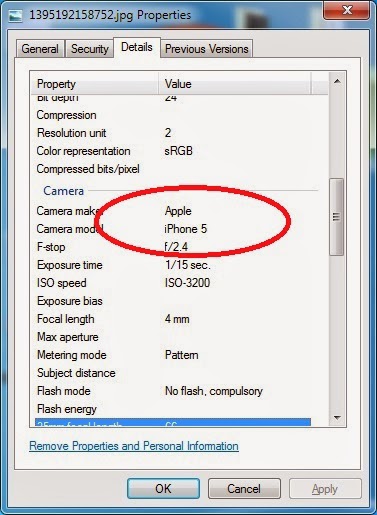Select the Focal length property
Viewport: 377px width, 515px height.
coord(66,319)
